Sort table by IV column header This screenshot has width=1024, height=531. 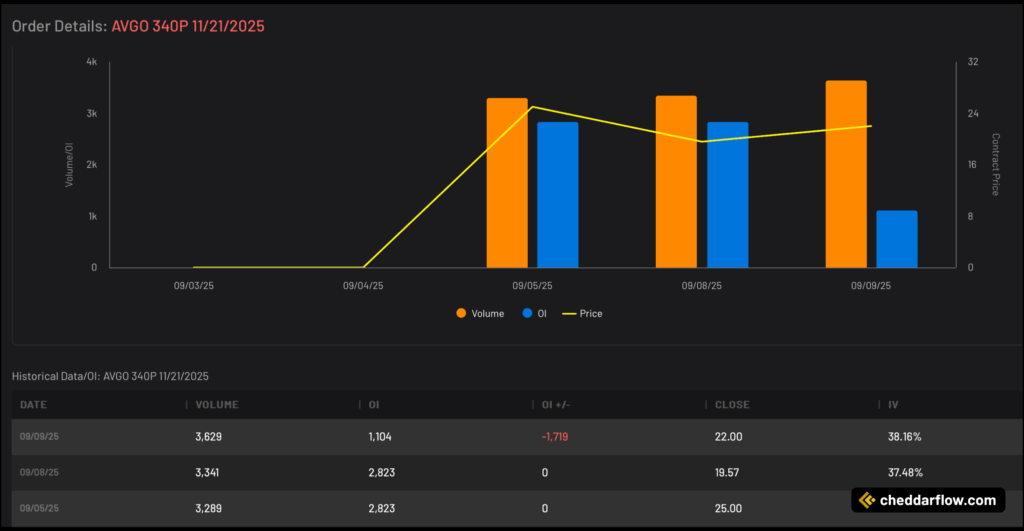pyautogui.click(x=893, y=405)
